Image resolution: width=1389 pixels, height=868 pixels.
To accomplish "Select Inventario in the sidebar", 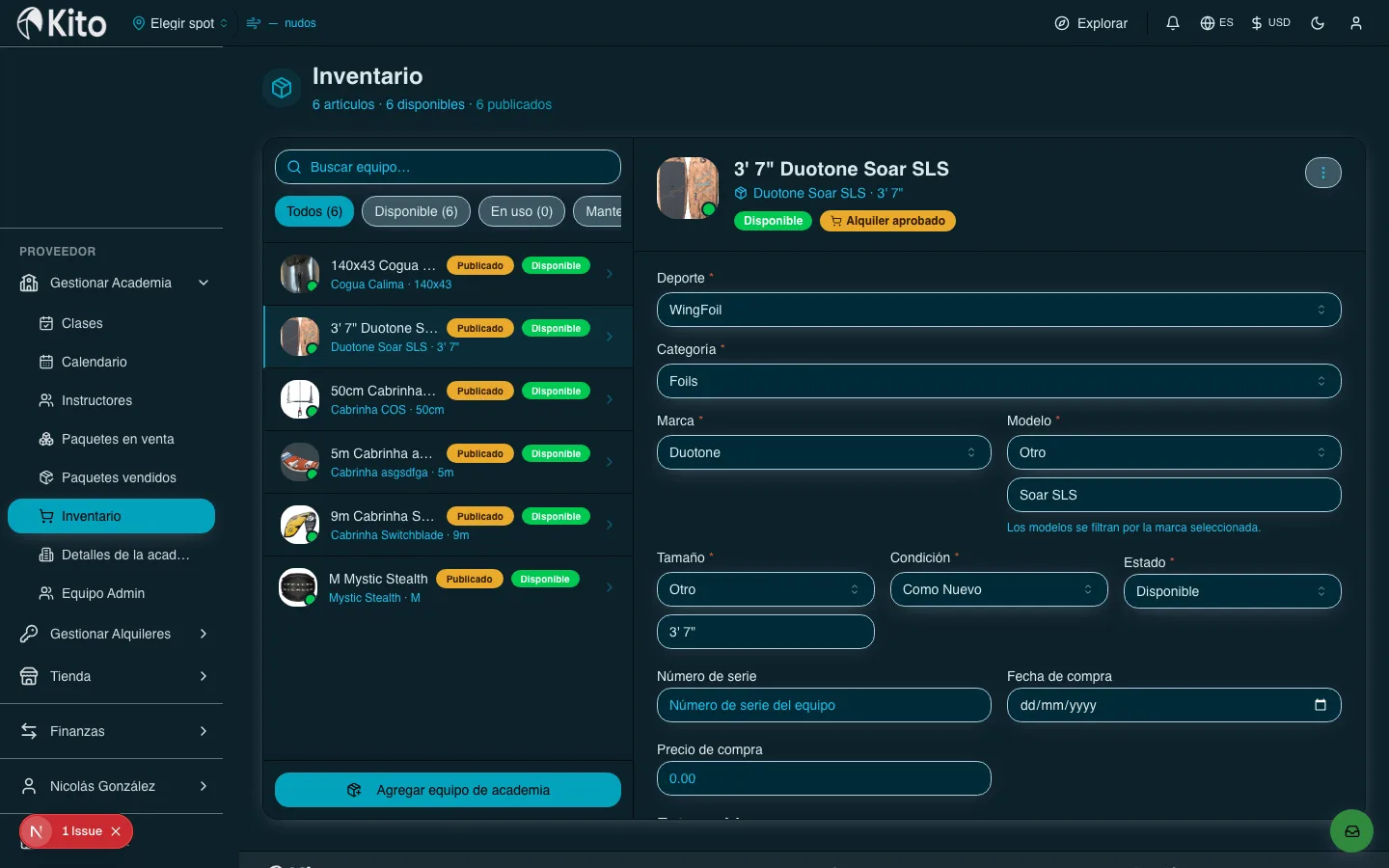I will [111, 516].
